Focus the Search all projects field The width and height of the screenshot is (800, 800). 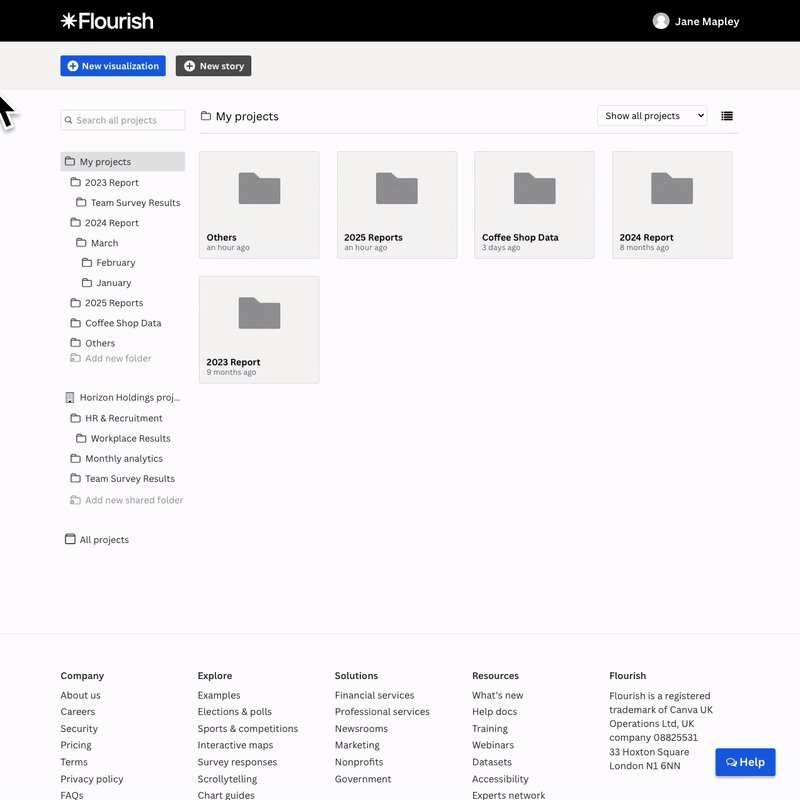coord(122,120)
